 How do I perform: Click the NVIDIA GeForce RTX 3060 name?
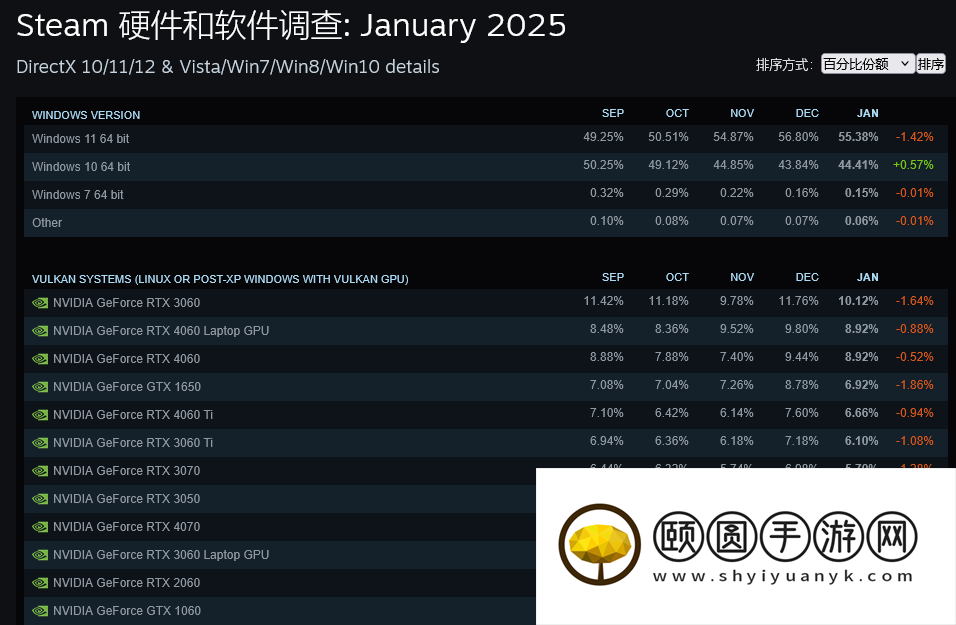[x=126, y=303]
